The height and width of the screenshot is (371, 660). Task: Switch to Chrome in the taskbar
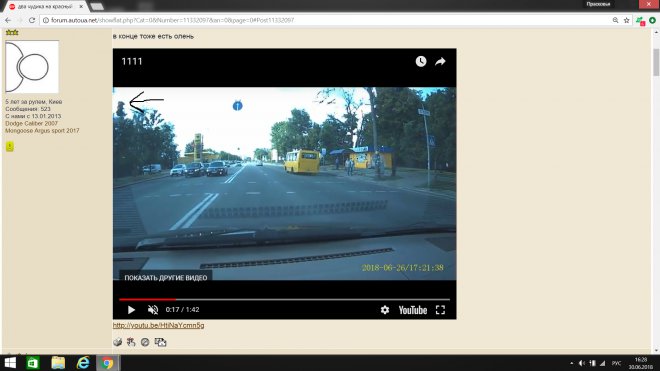108,363
